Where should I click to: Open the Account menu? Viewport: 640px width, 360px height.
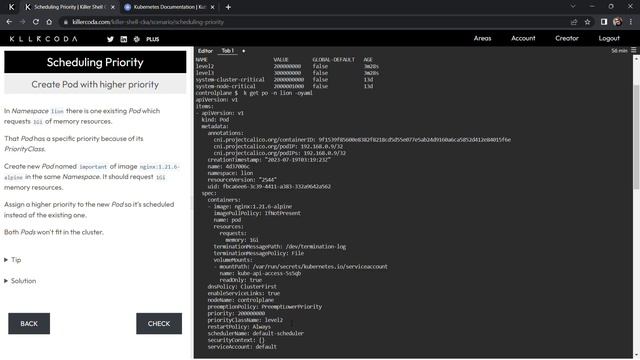(523, 38)
